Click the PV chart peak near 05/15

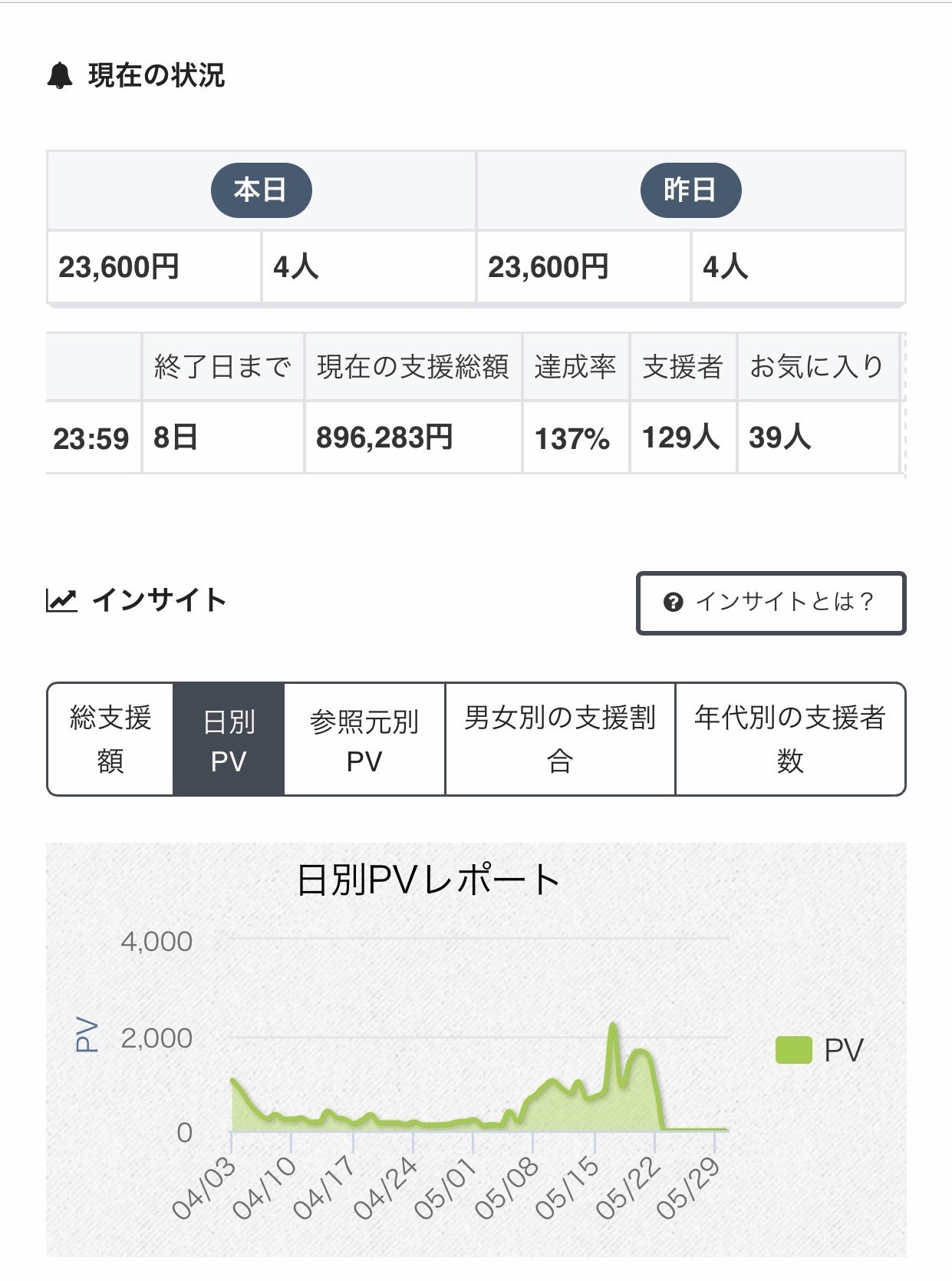613,1026
